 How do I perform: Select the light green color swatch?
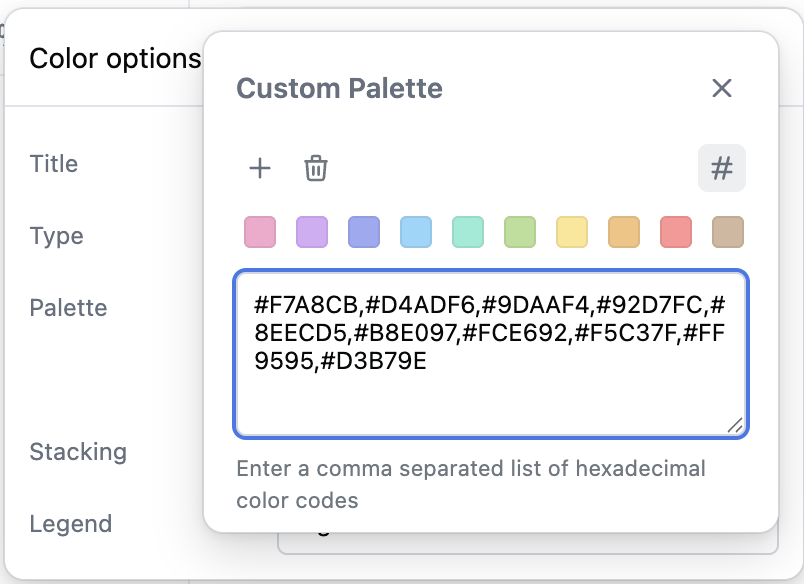[520, 232]
